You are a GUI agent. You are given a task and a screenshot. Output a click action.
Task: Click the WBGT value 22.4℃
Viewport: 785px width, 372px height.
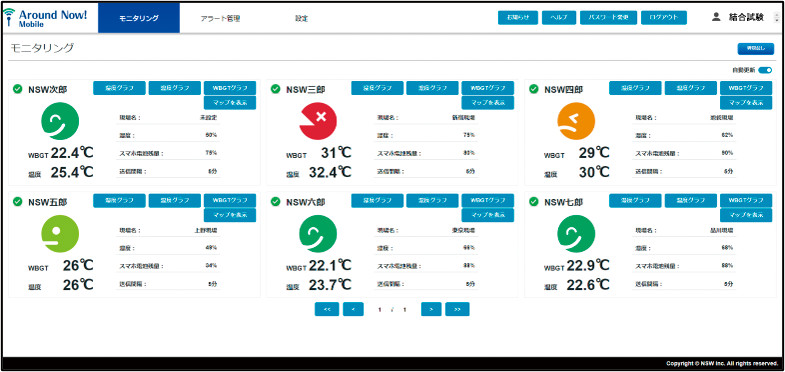pyautogui.click(x=72, y=152)
